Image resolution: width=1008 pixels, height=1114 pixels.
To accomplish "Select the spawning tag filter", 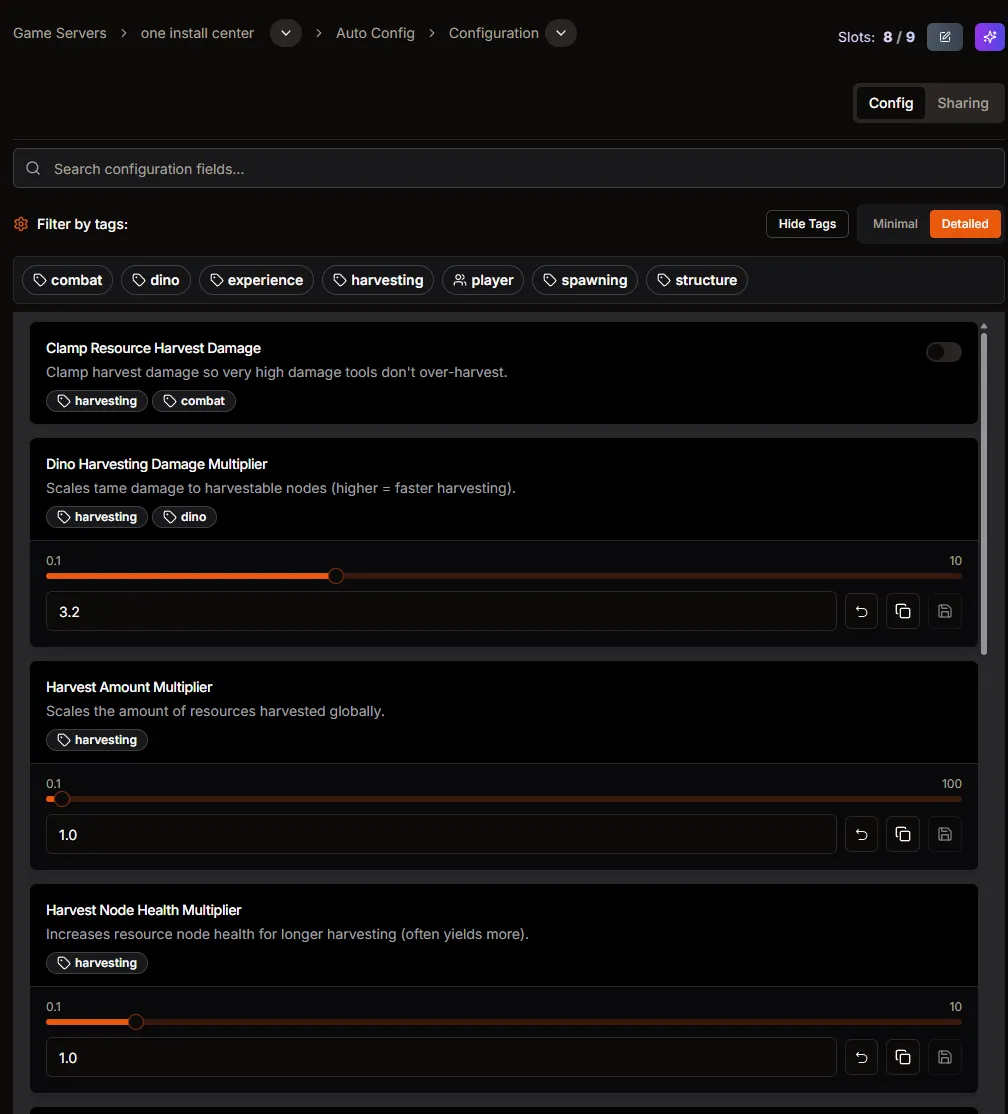I will (x=585, y=280).
